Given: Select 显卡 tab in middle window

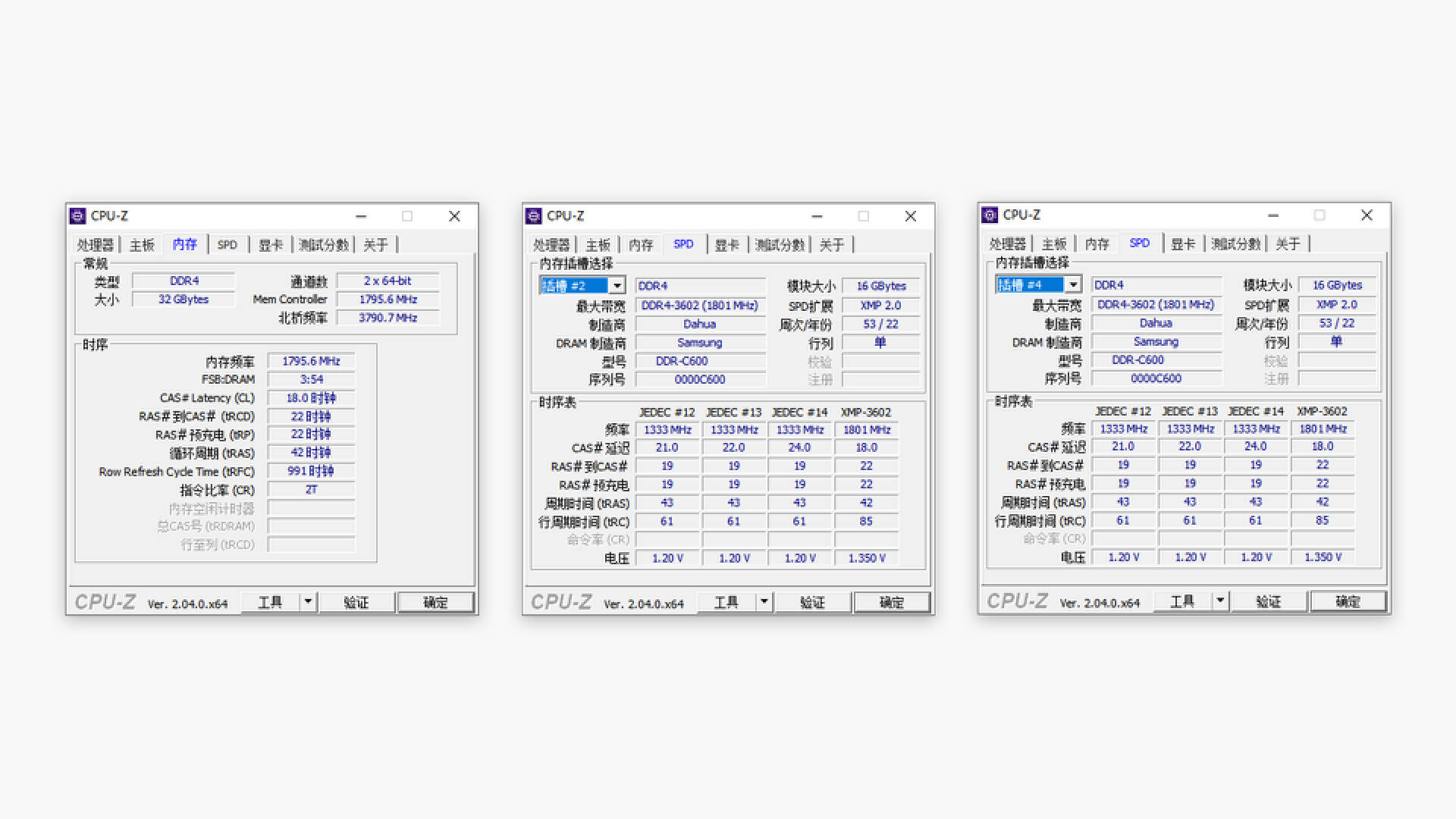Looking at the screenshot, I should [726, 245].
